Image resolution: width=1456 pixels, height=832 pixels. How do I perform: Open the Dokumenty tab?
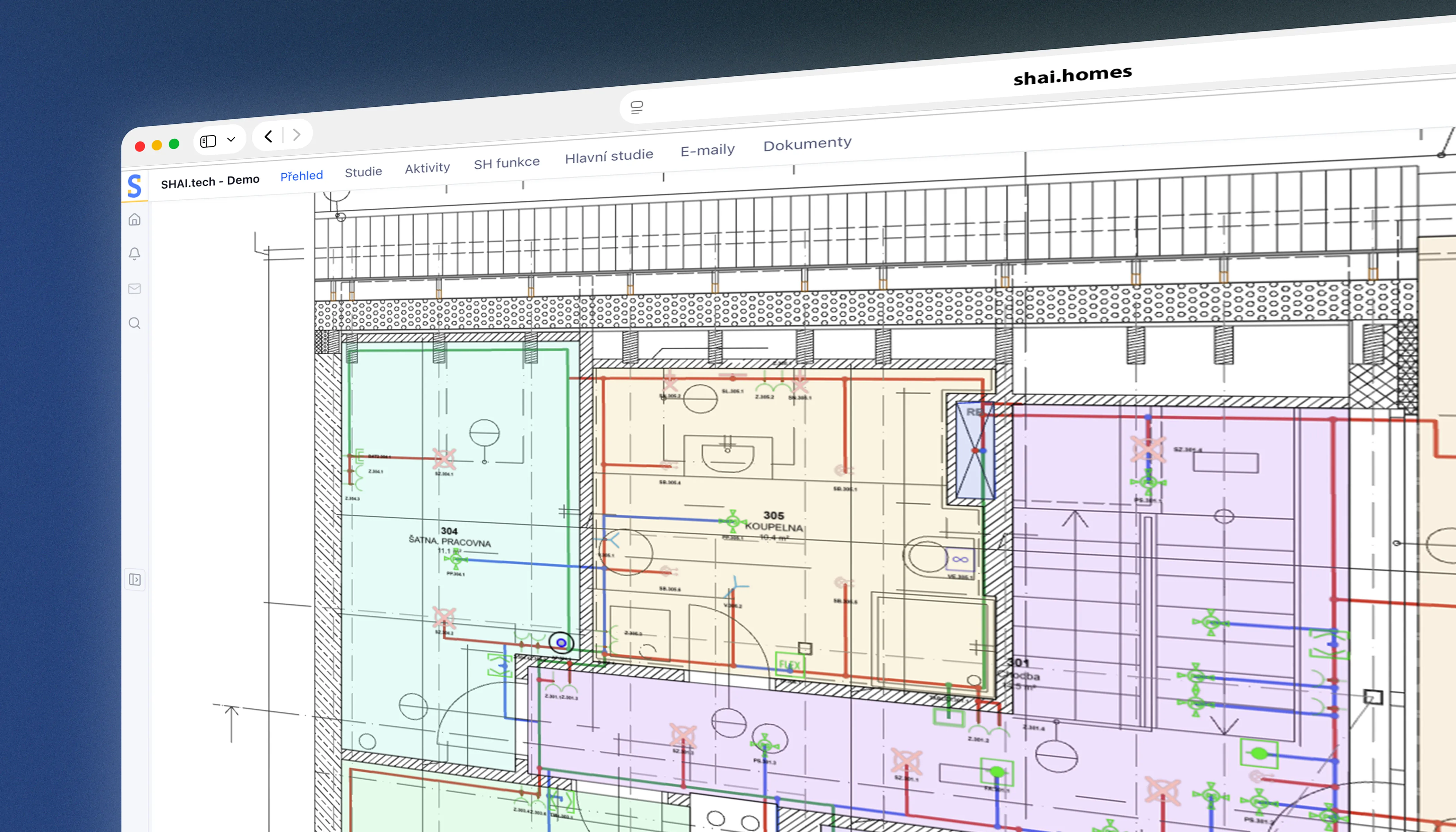[x=807, y=144]
